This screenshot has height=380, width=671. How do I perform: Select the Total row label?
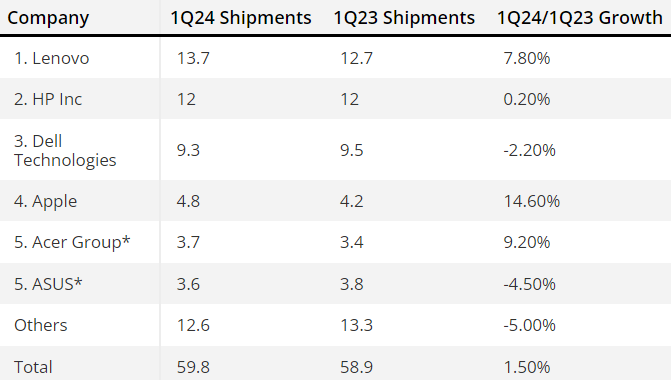(x=33, y=367)
